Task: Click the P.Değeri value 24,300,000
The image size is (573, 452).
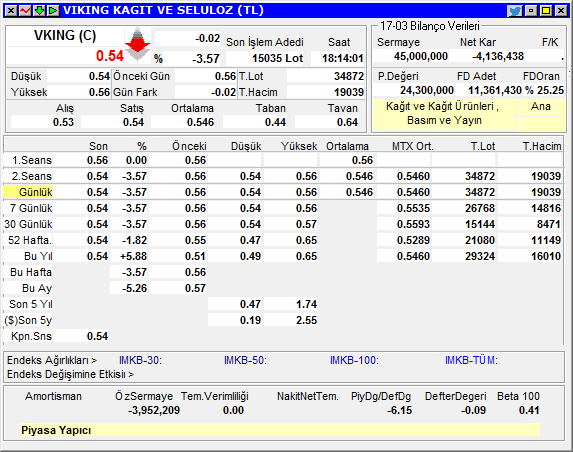Action: [427, 90]
